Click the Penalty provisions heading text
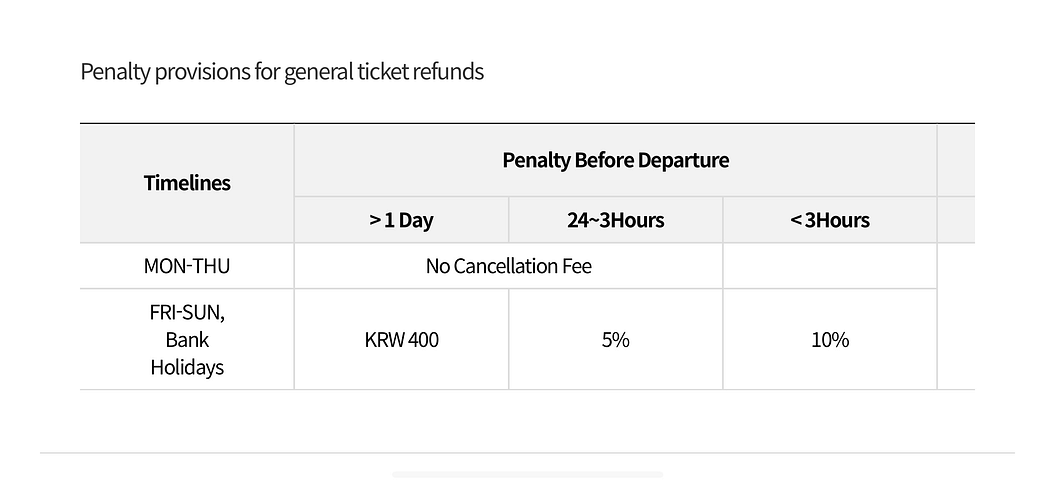 coord(282,72)
